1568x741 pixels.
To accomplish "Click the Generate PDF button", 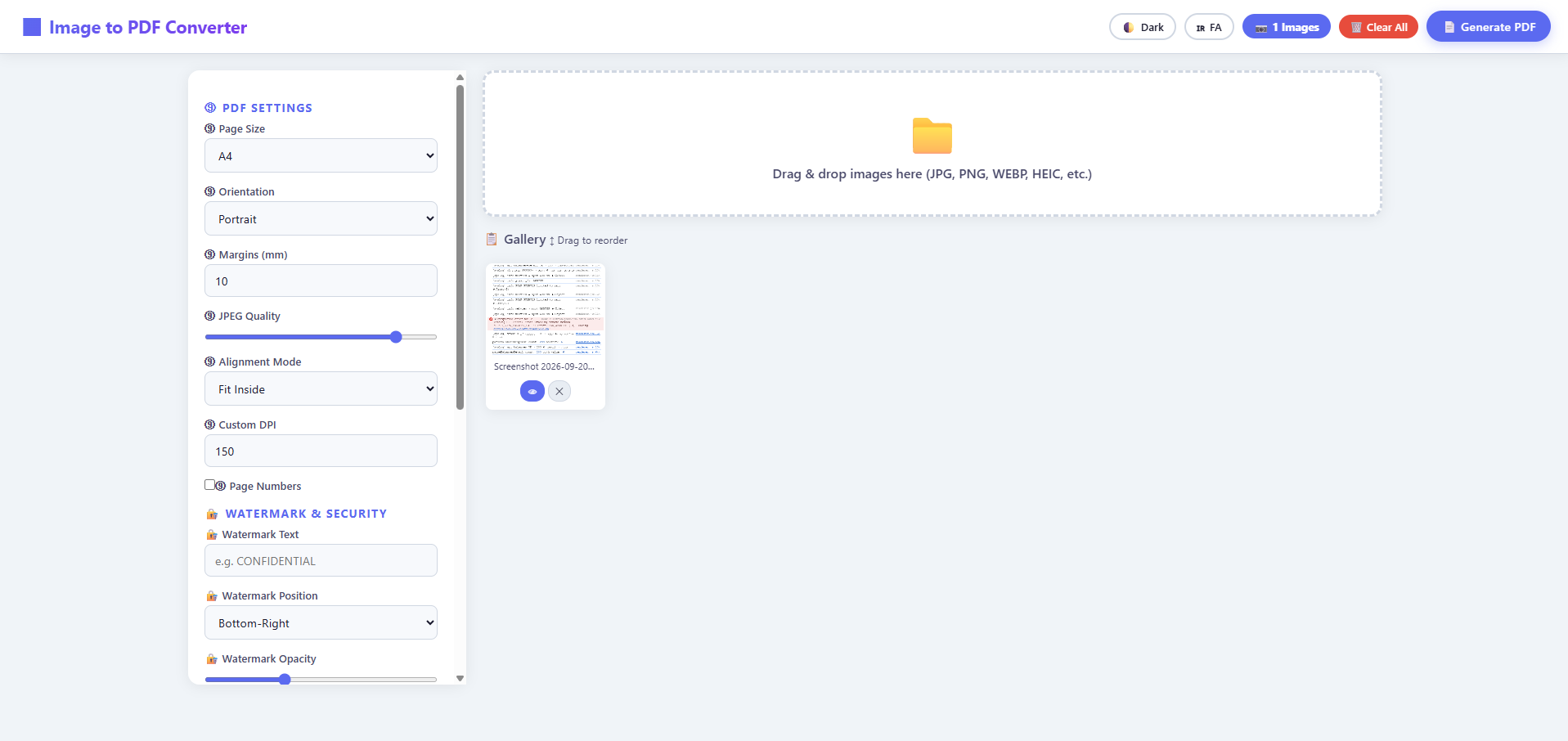I will click(1489, 27).
